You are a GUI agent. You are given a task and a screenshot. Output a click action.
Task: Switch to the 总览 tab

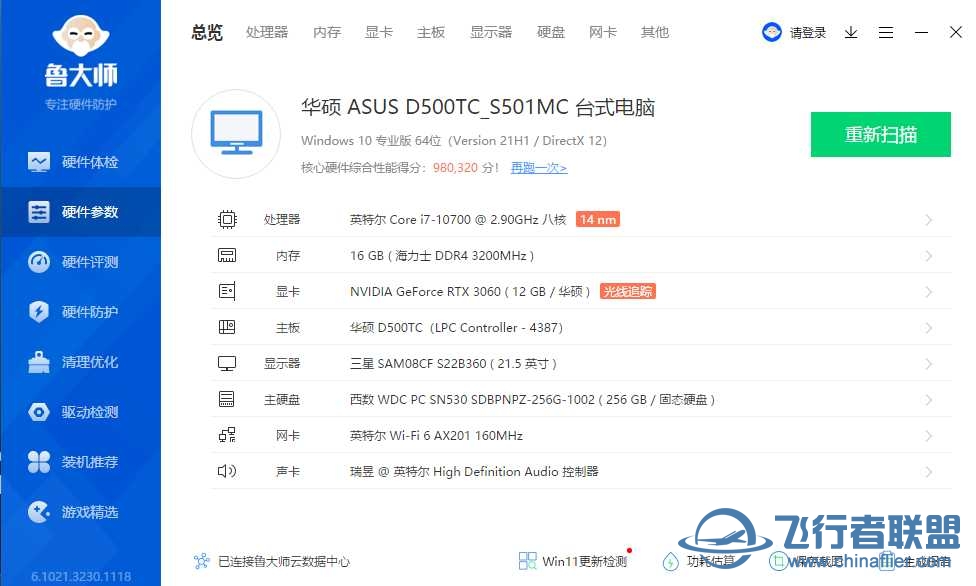pos(207,32)
